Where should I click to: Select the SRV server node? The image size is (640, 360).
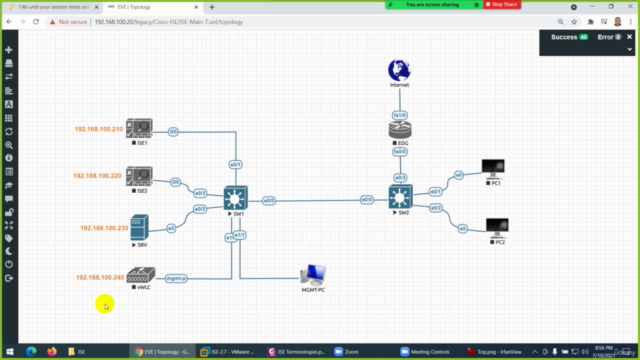pos(139,227)
